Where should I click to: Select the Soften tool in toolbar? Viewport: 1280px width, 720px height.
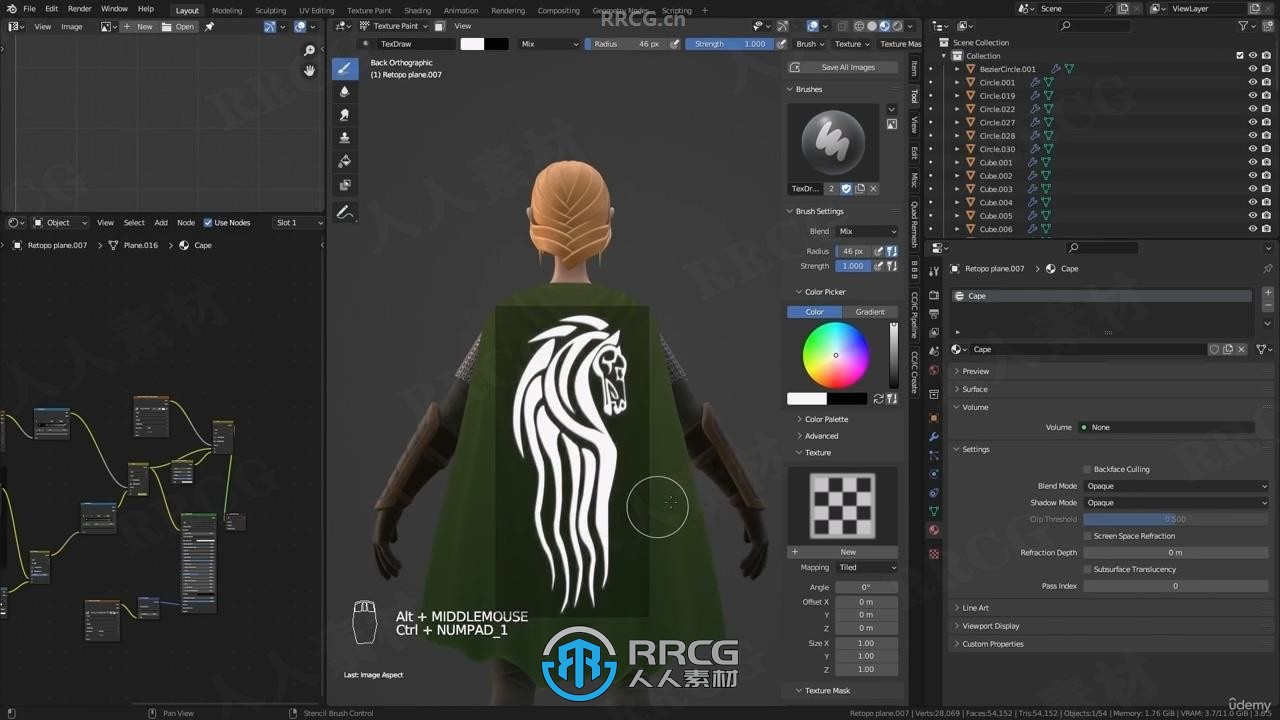(x=345, y=91)
